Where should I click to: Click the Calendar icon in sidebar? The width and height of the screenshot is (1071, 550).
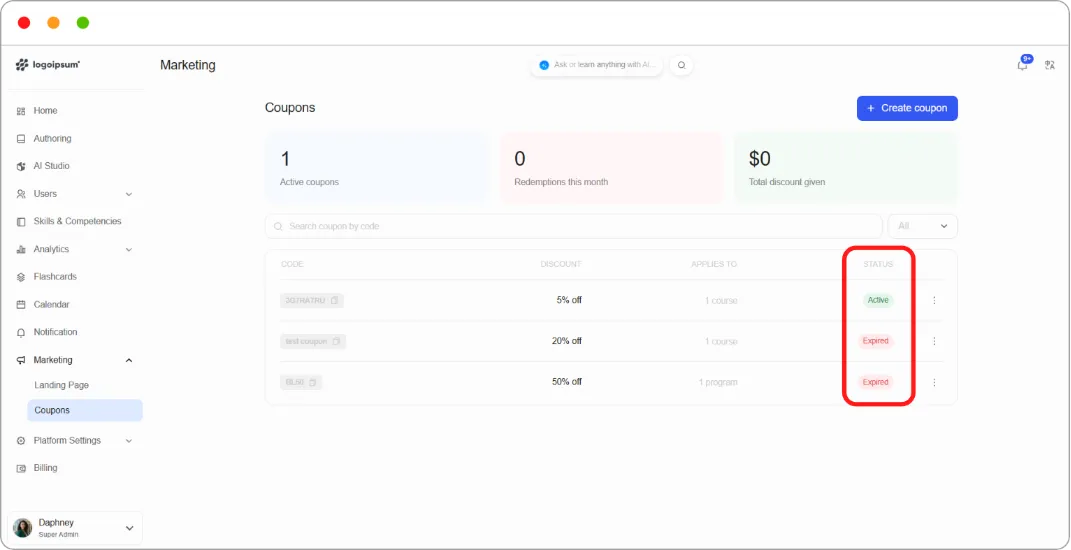tap(20, 305)
